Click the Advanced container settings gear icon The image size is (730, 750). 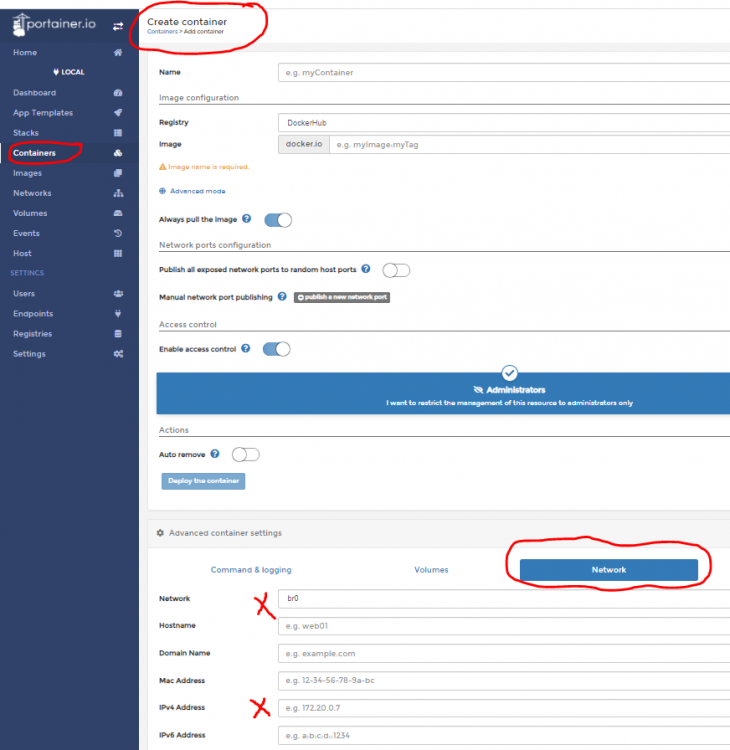(160, 533)
